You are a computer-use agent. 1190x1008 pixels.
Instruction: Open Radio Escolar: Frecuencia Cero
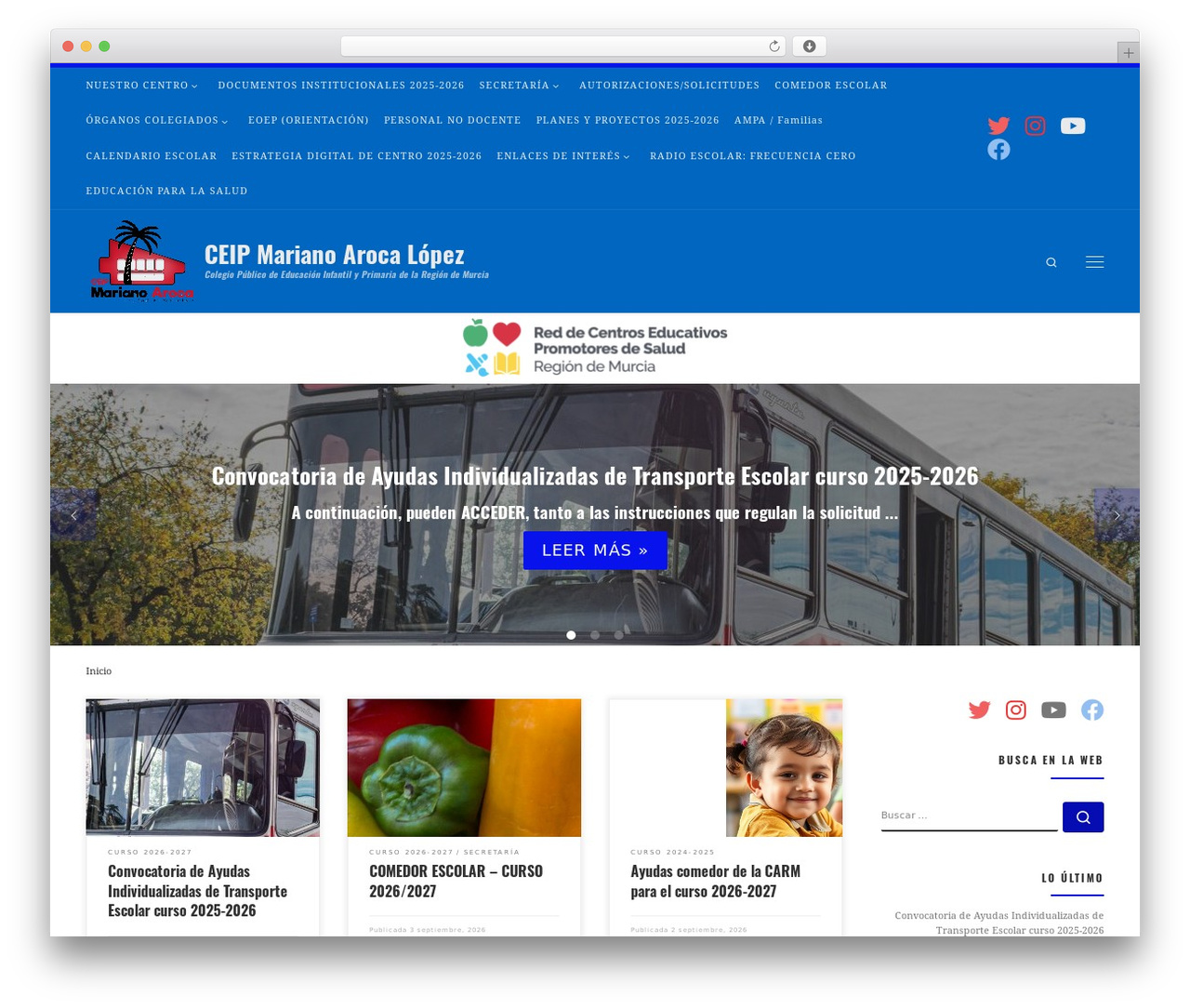point(753,156)
